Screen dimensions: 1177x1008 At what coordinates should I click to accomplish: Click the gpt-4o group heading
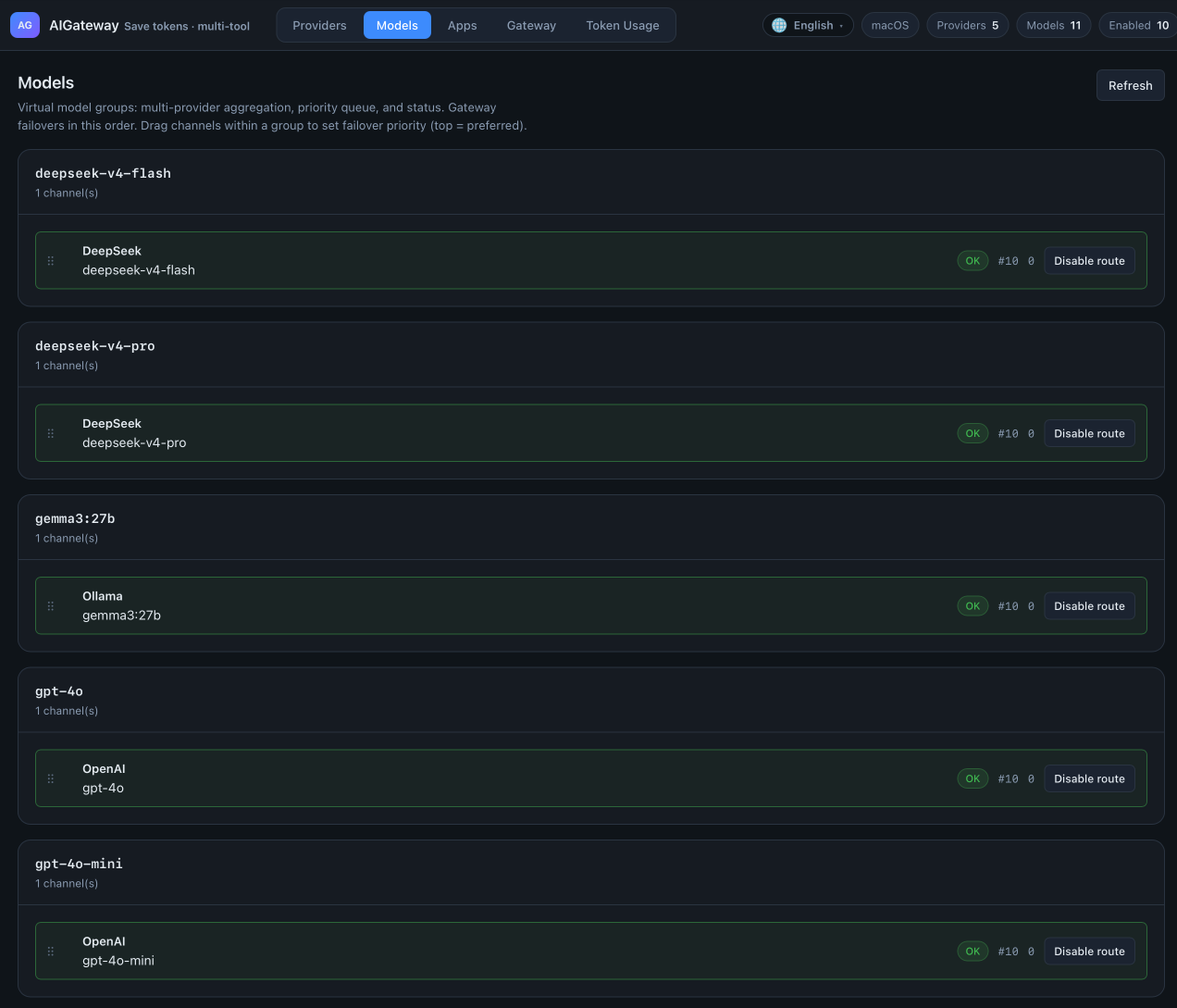point(59,691)
